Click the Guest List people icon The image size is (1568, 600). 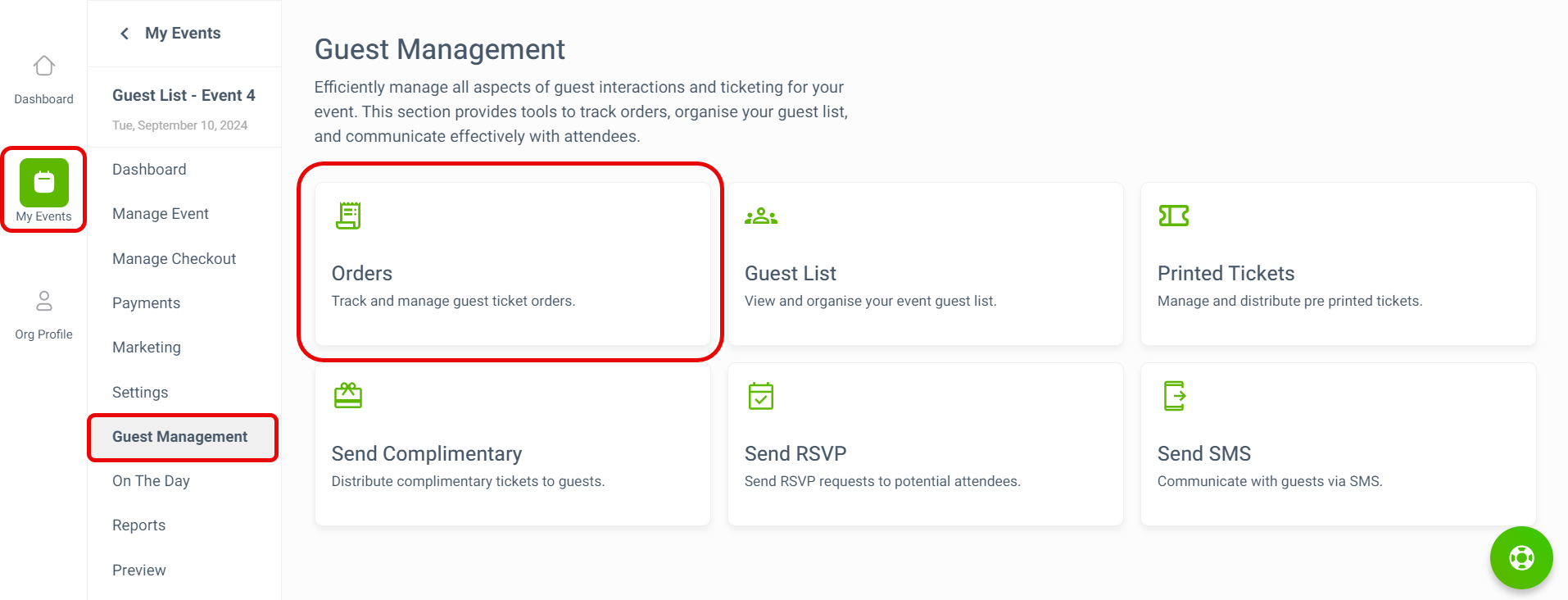pos(761,216)
